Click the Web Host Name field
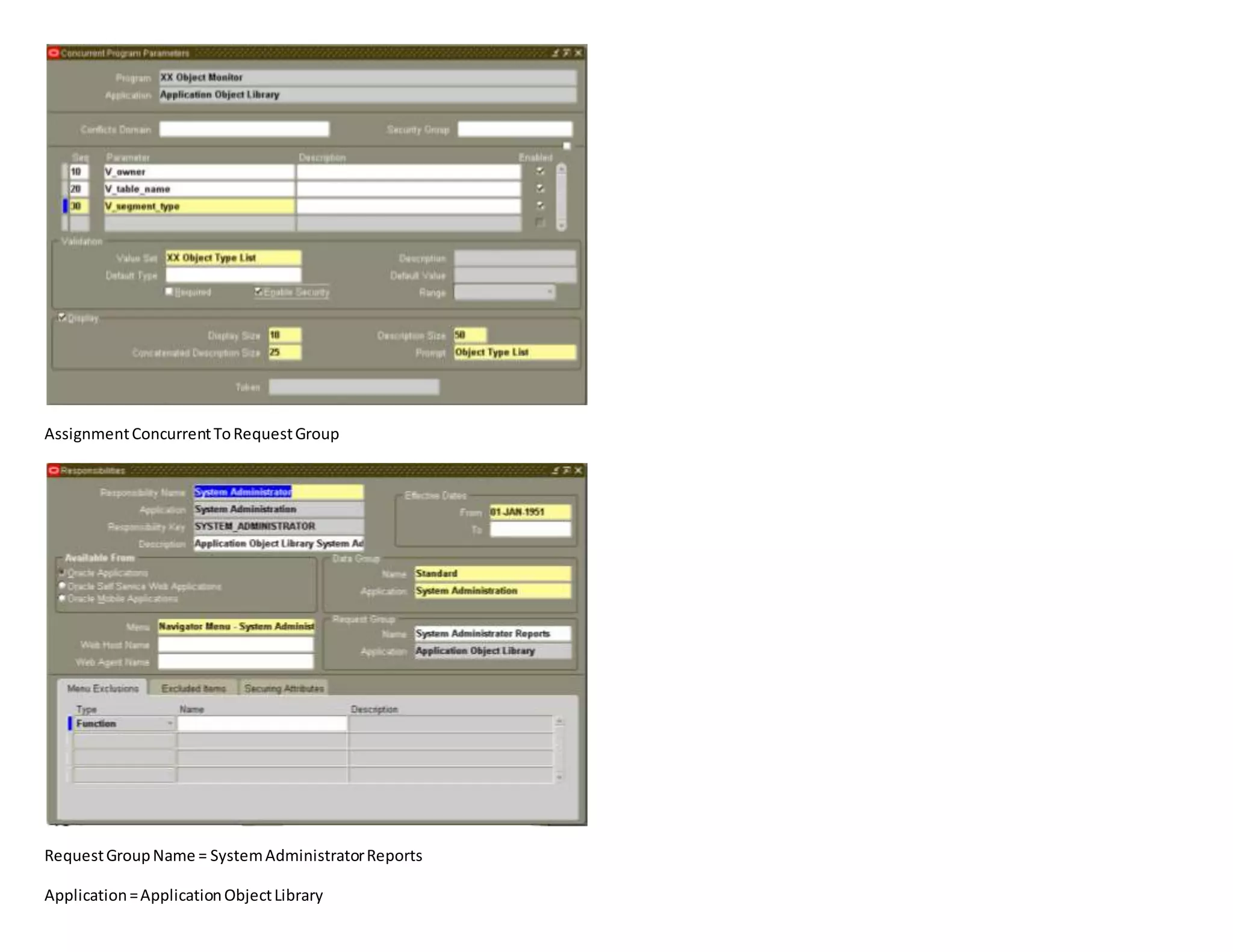This screenshot has width=1233, height=952. click(235, 644)
